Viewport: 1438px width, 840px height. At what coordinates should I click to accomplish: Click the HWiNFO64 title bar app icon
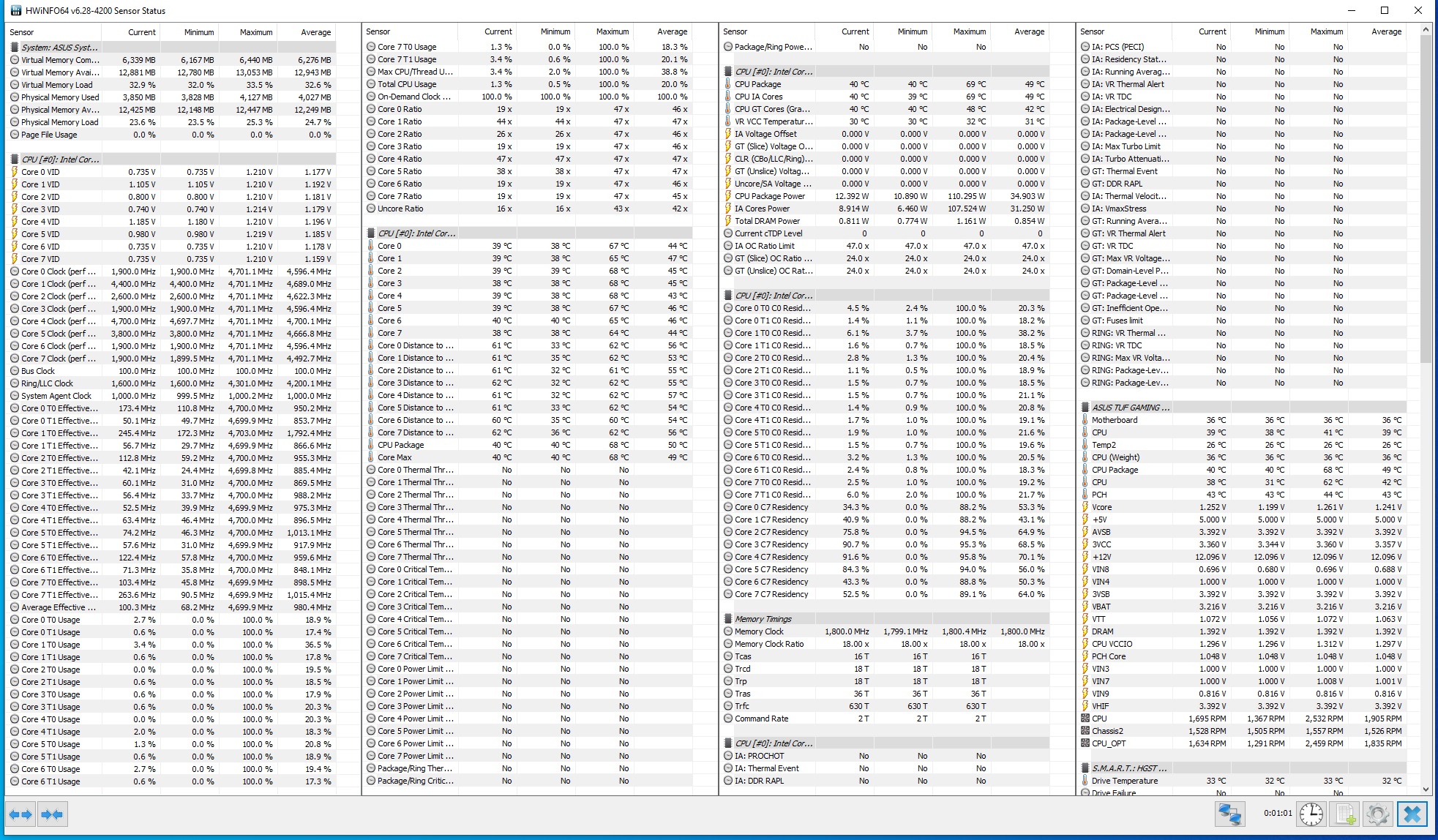click(x=15, y=10)
